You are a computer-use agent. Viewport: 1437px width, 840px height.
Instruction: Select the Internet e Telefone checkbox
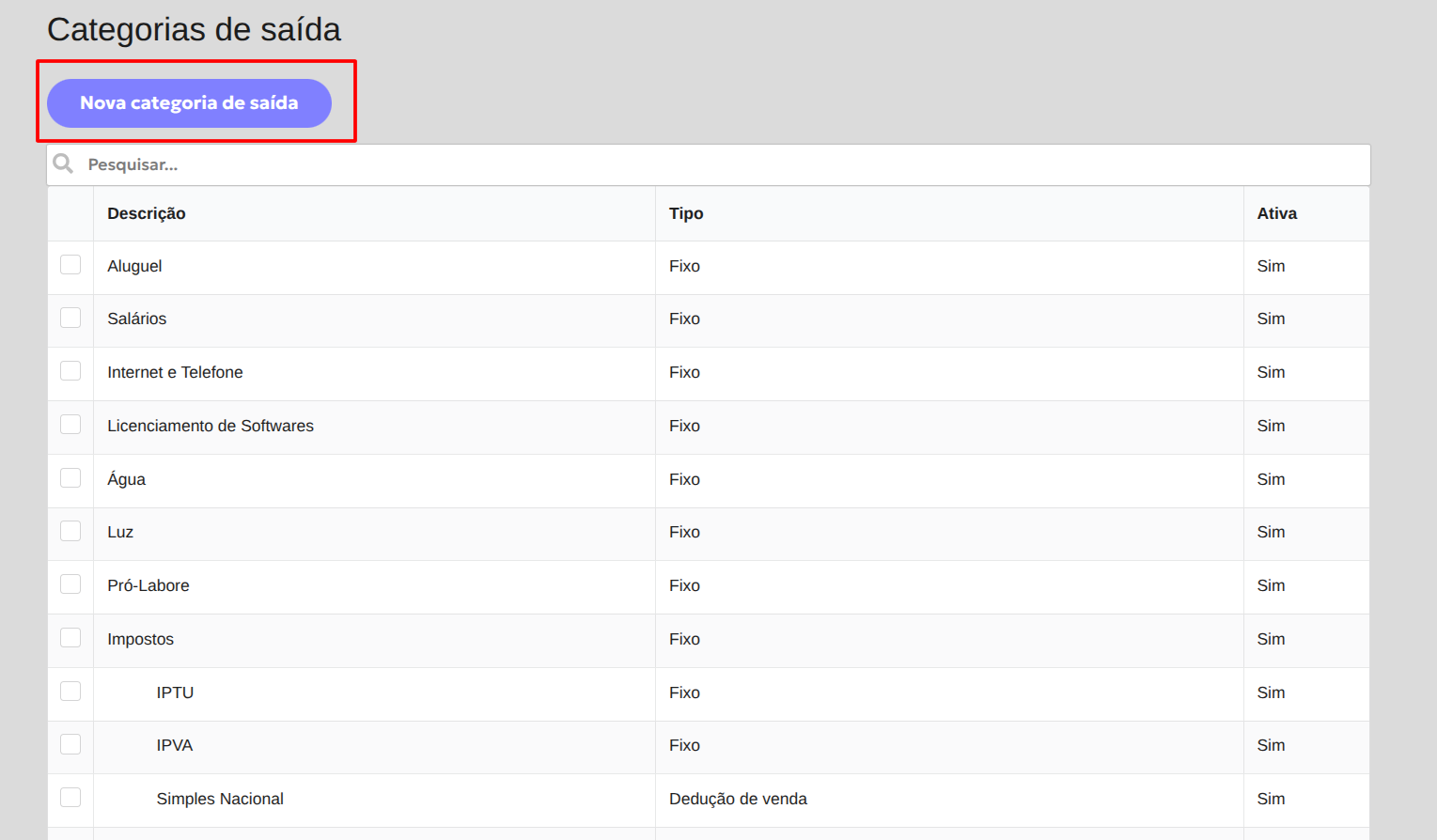click(x=70, y=371)
